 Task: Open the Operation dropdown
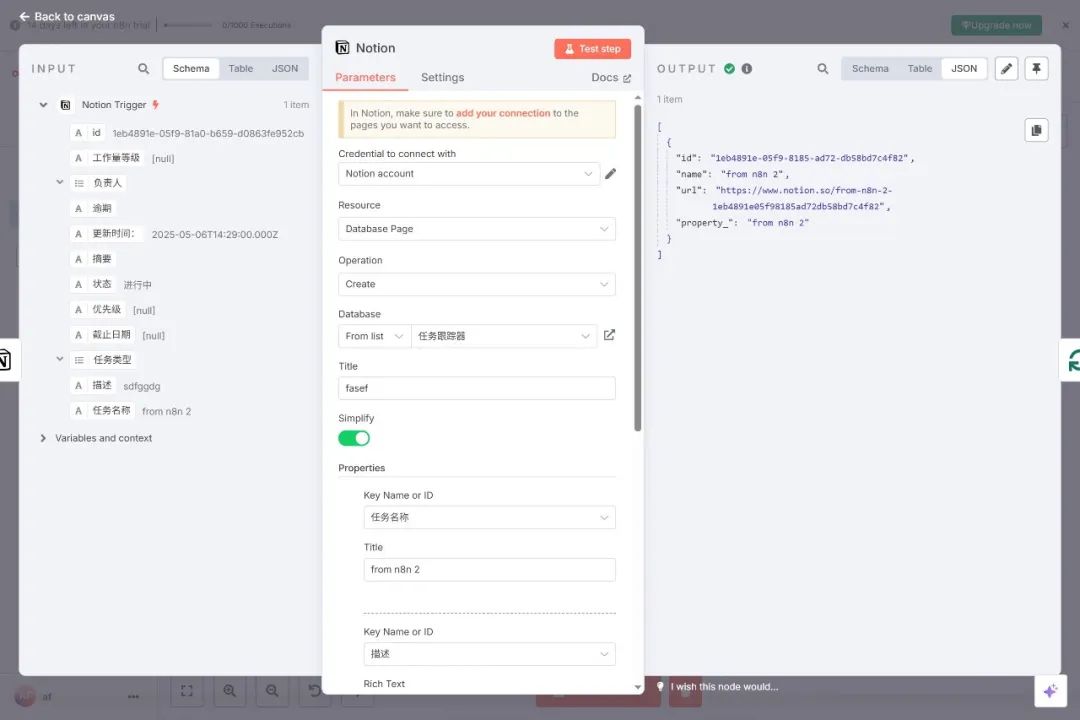click(477, 284)
